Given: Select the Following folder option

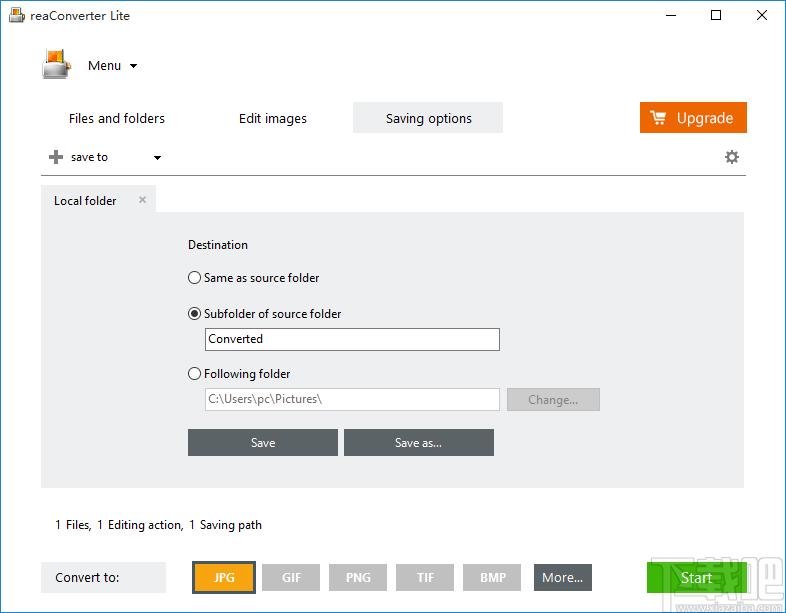Looking at the screenshot, I should [x=239, y=374].
